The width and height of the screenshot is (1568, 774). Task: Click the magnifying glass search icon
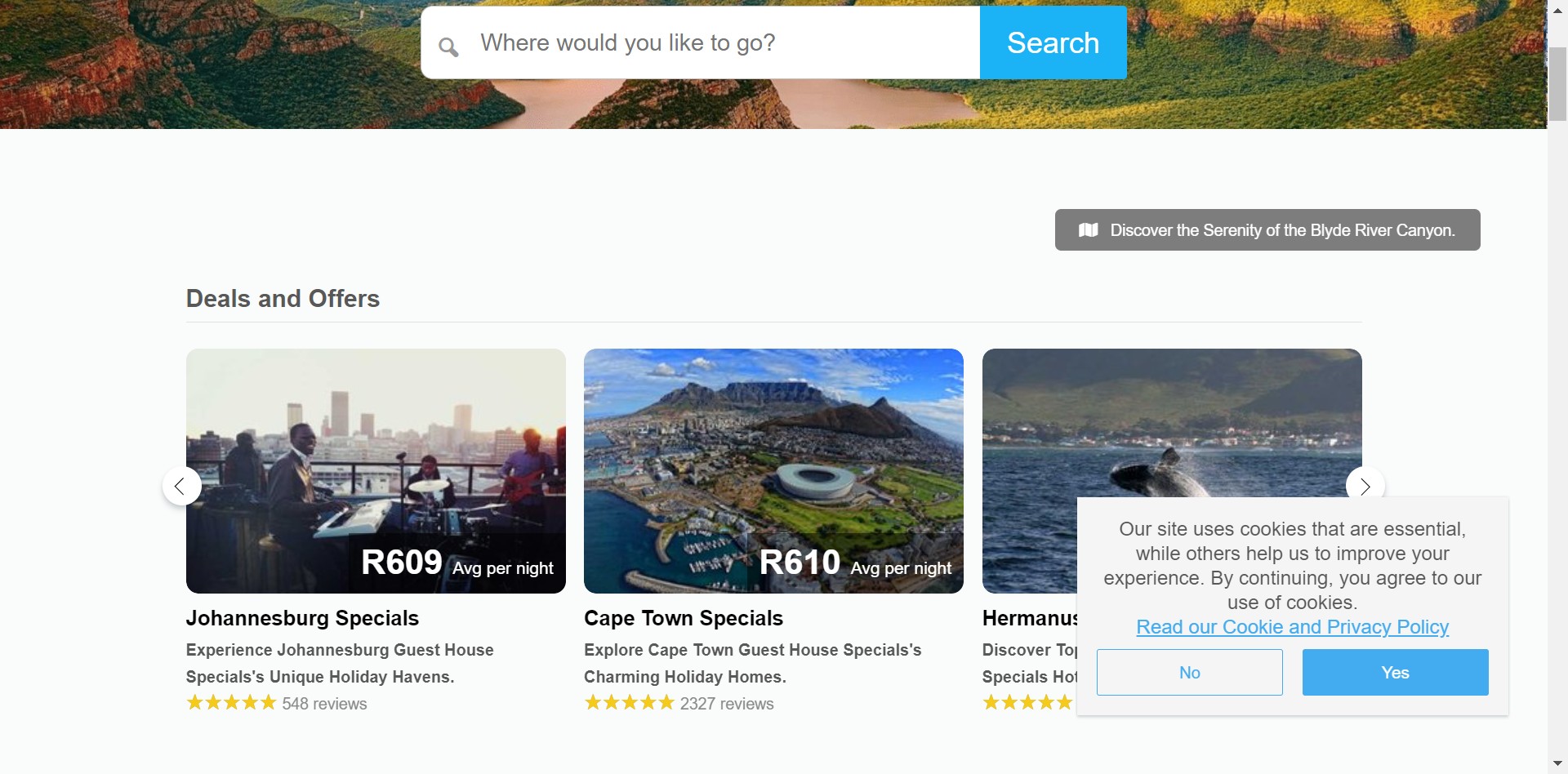pos(448,47)
